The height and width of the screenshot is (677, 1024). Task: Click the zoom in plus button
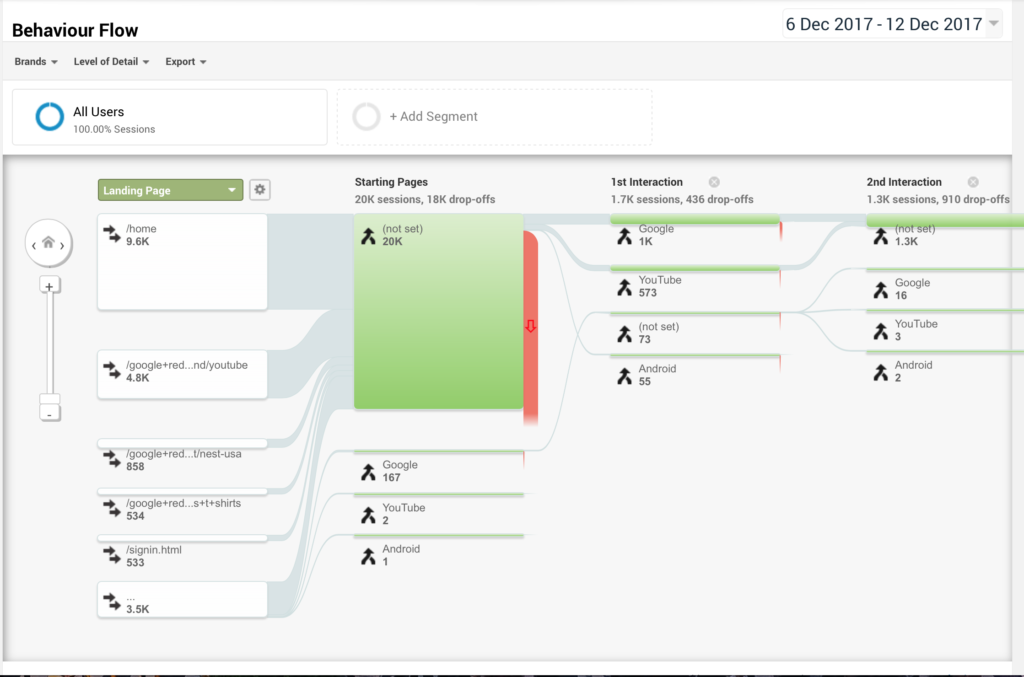(49, 286)
